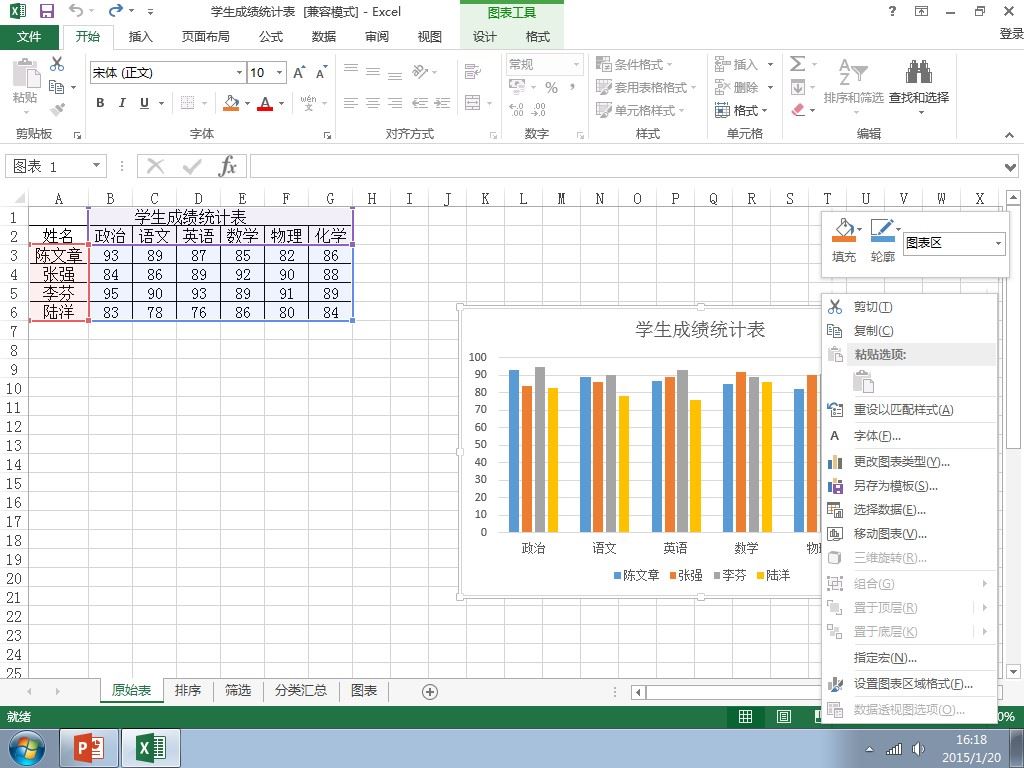
Task: Open the font name dropdown 宋体 (正文)
Action: click(x=239, y=72)
